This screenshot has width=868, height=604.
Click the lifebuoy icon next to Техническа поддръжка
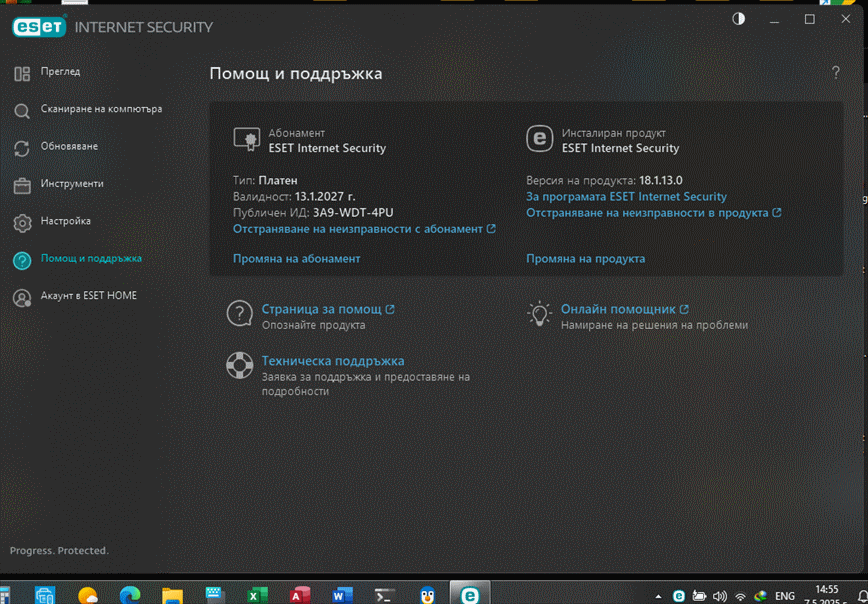pos(240,366)
